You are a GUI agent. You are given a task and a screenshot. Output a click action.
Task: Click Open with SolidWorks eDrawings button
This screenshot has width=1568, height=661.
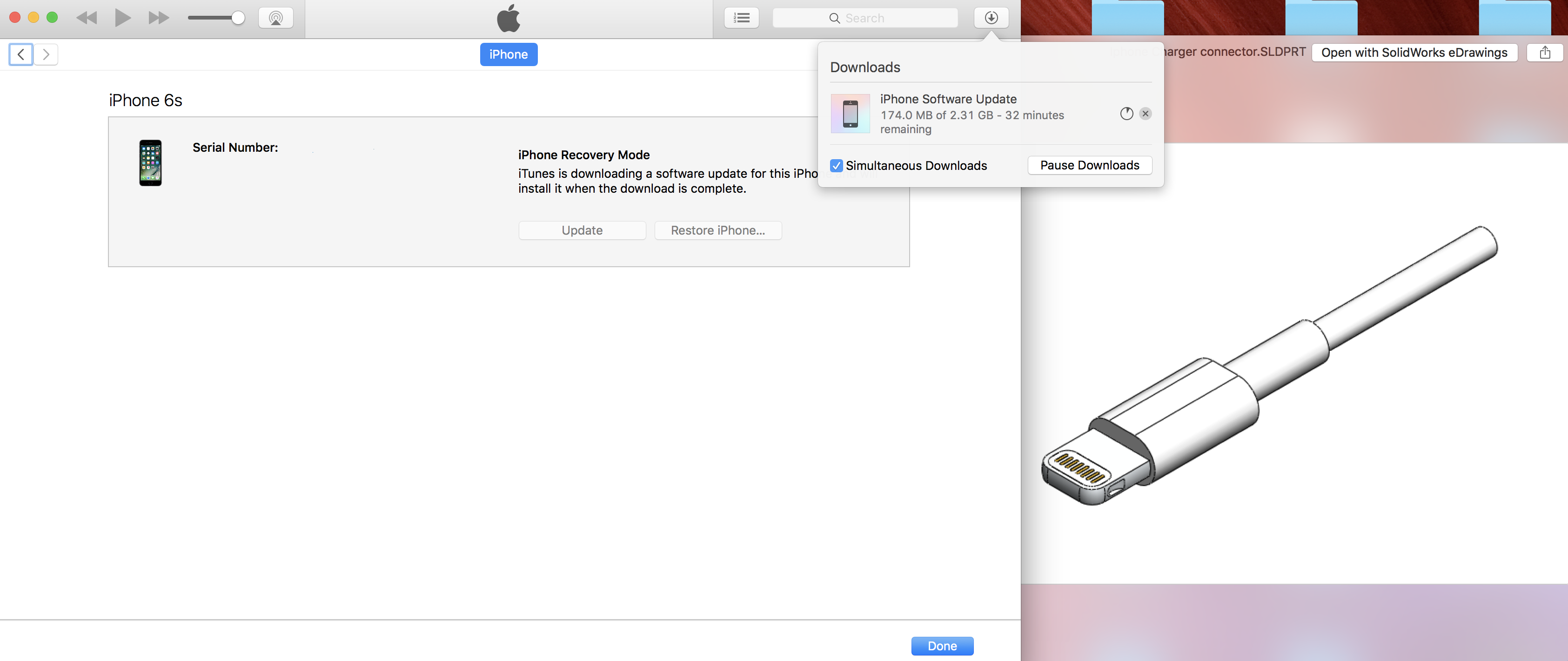[x=1414, y=53]
